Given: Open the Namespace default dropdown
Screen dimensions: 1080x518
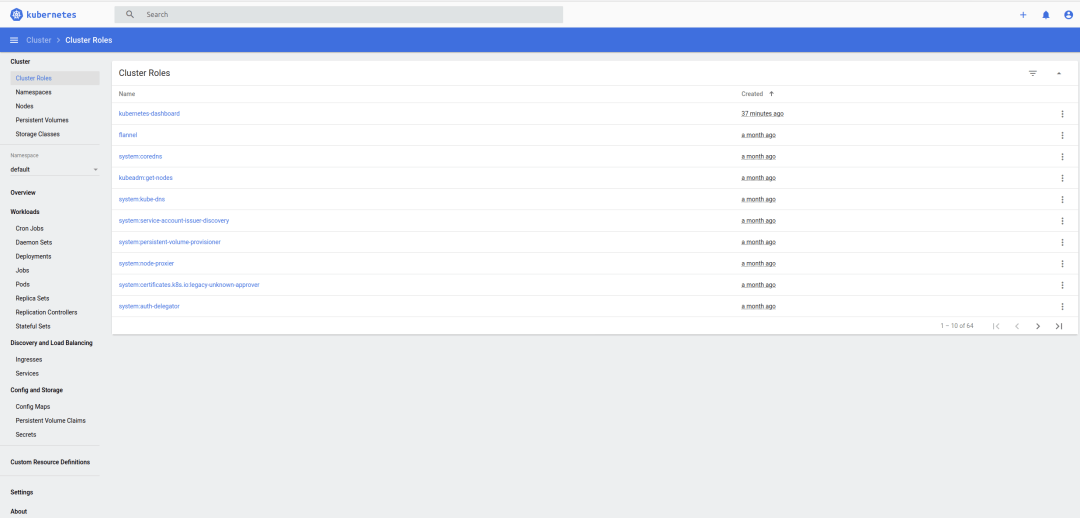Looking at the screenshot, I should (x=54, y=169).
